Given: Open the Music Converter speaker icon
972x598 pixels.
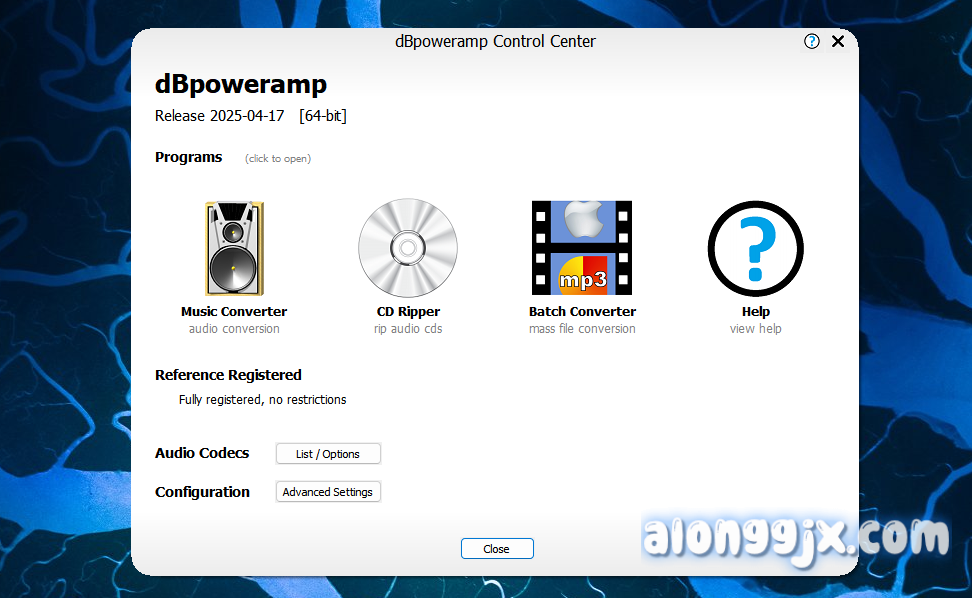Looking at the screenshot, I should coord(234,248).
